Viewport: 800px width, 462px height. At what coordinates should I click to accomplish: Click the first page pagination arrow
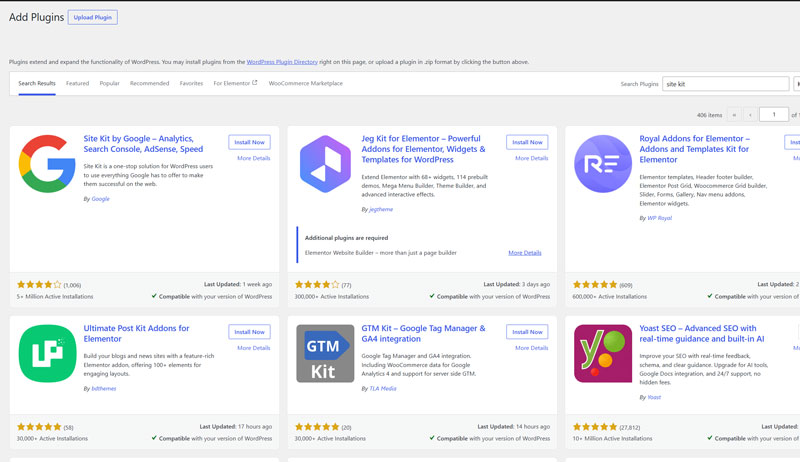click(x=734, y=115)
